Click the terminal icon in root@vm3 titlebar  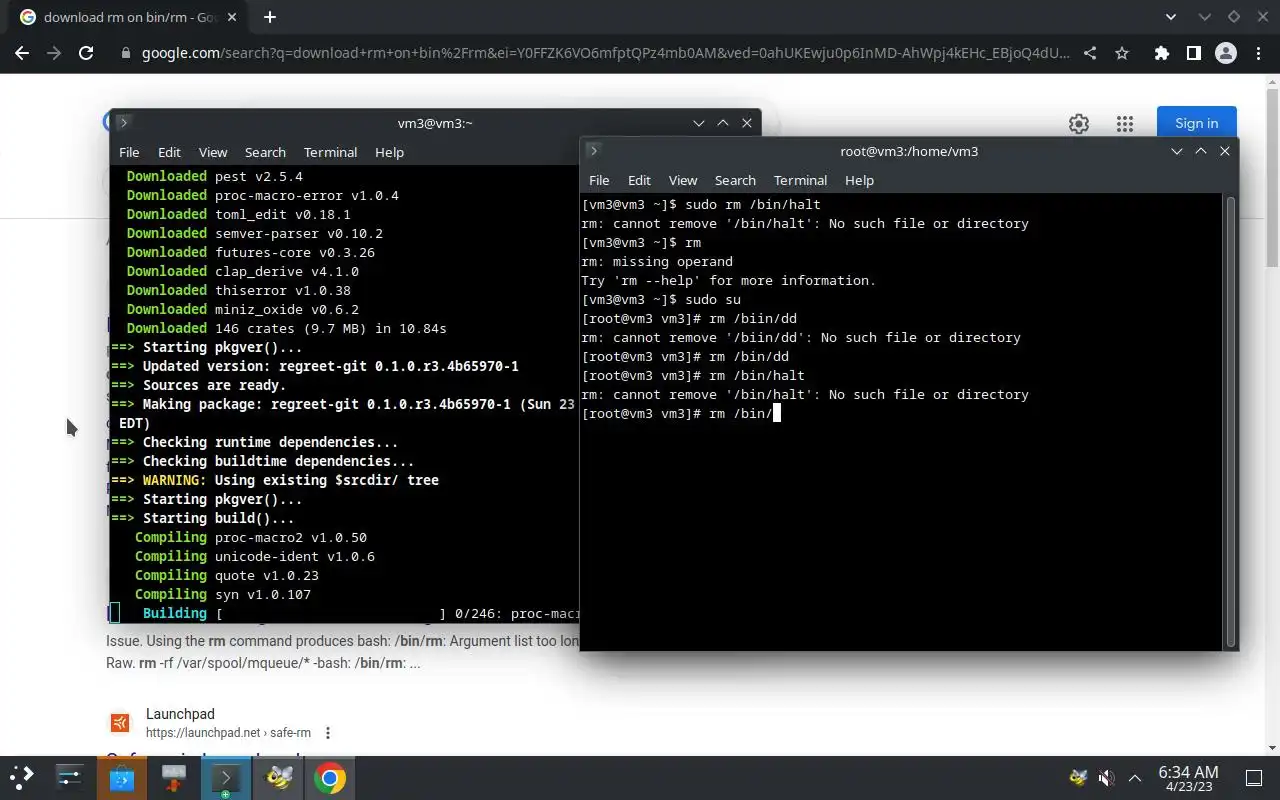[x=593, y=151]
